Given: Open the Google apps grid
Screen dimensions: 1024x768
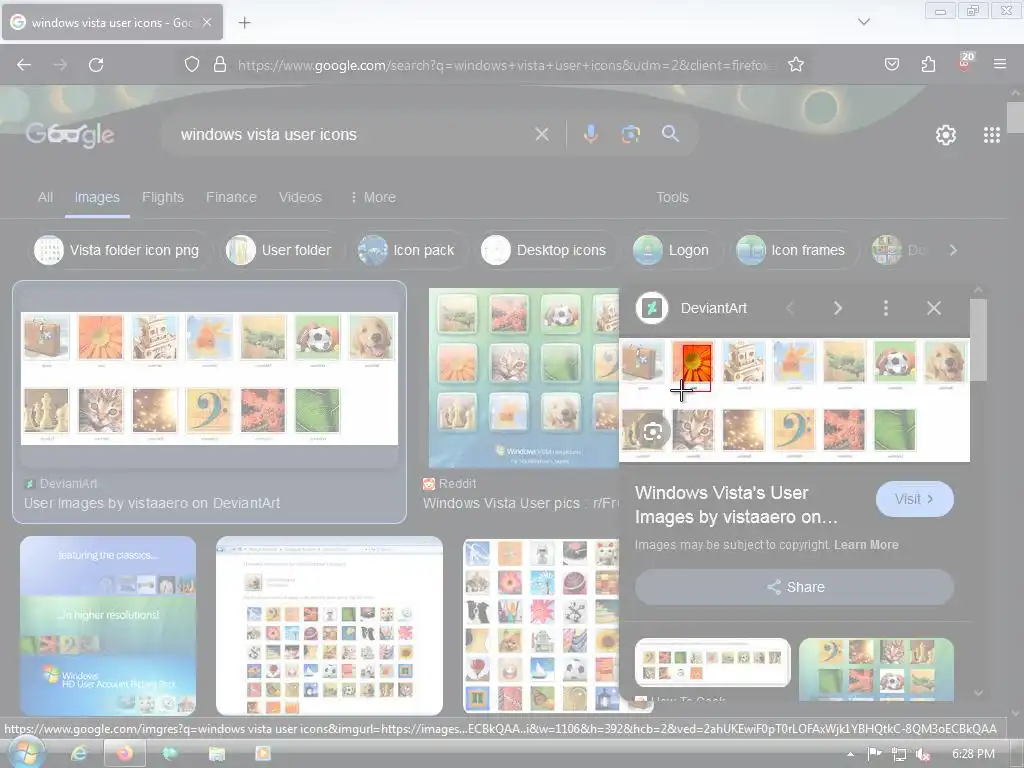Looking at the screenshot, I should tap(992, 135).
